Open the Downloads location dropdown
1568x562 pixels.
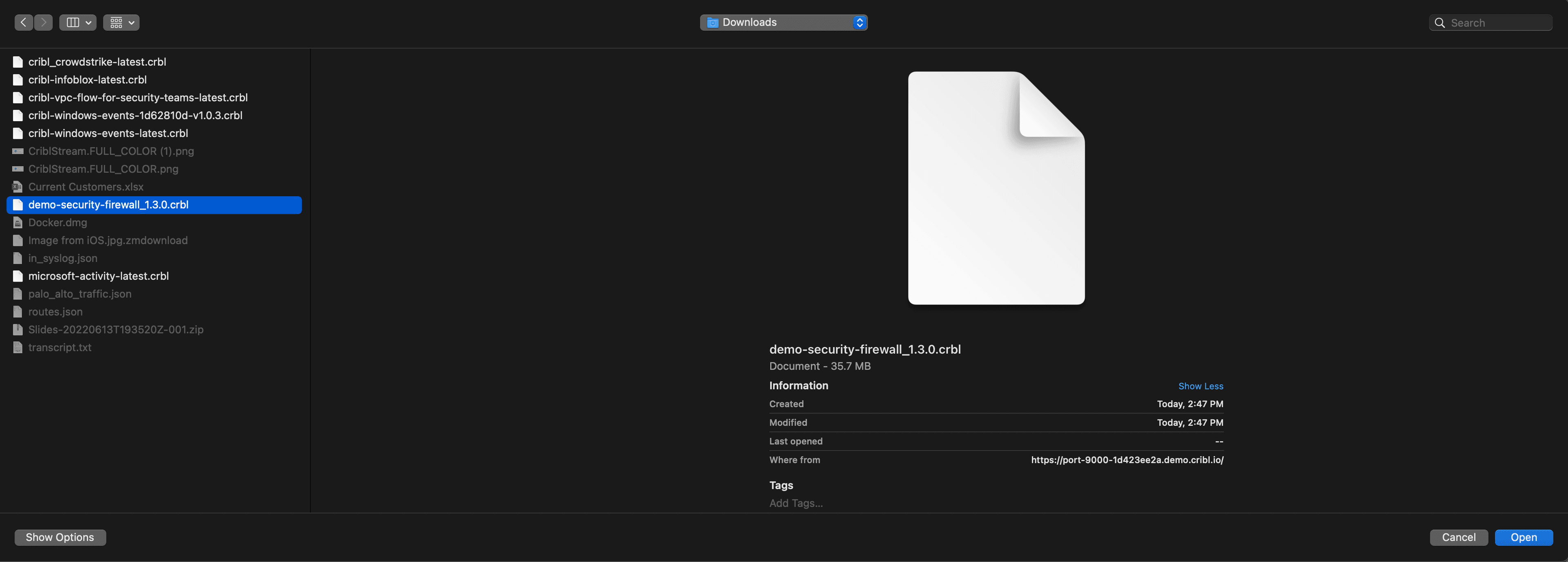coord(860,22)
